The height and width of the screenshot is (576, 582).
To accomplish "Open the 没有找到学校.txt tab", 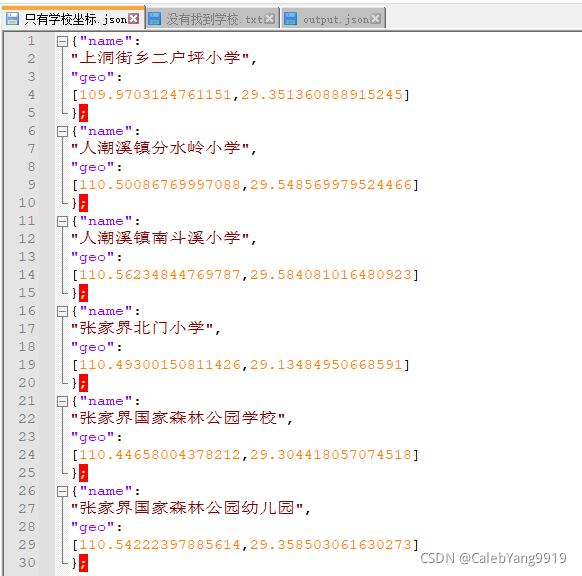I will tap(213, 19).
